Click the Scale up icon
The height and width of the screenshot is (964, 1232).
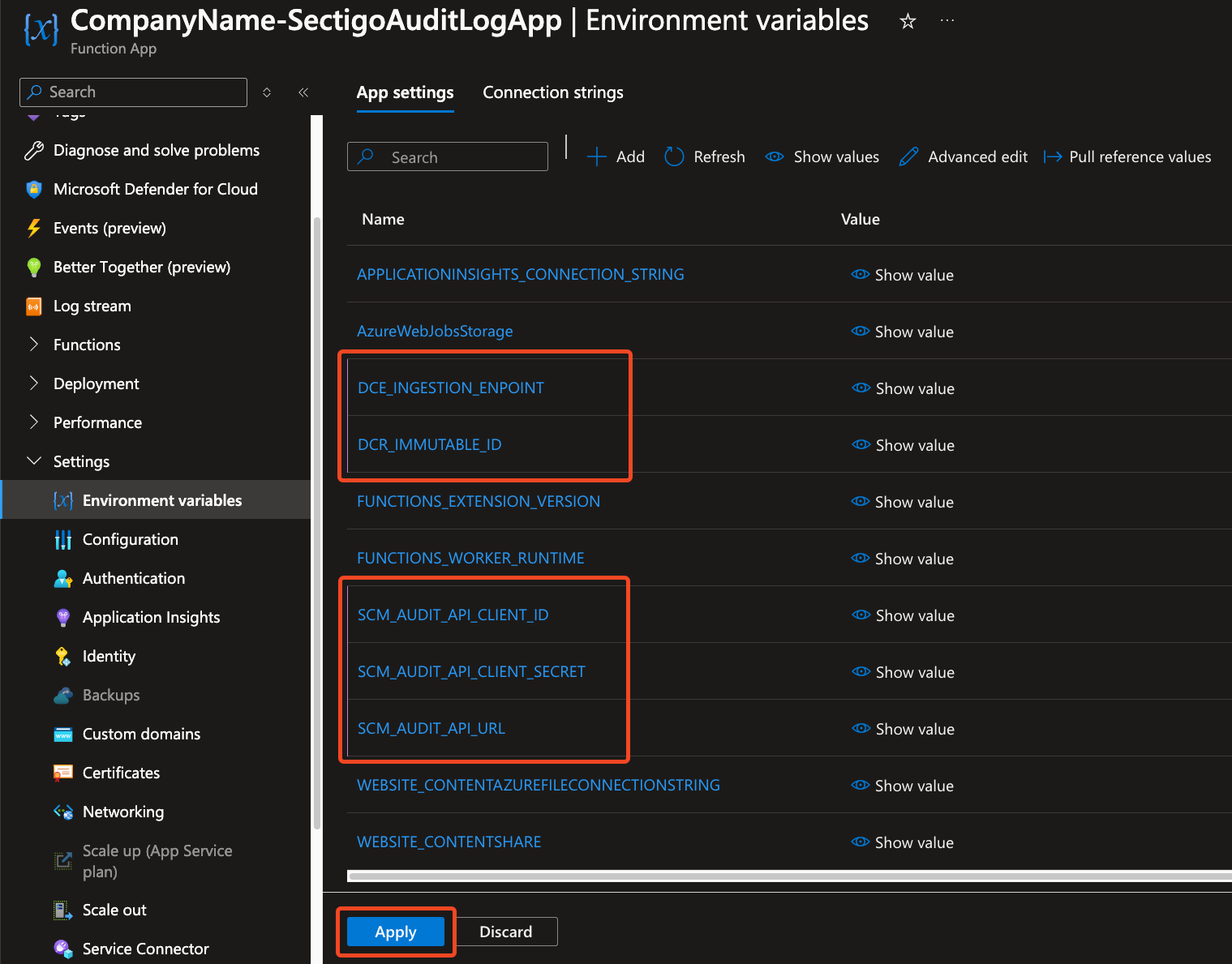click(x=63, y=861)
